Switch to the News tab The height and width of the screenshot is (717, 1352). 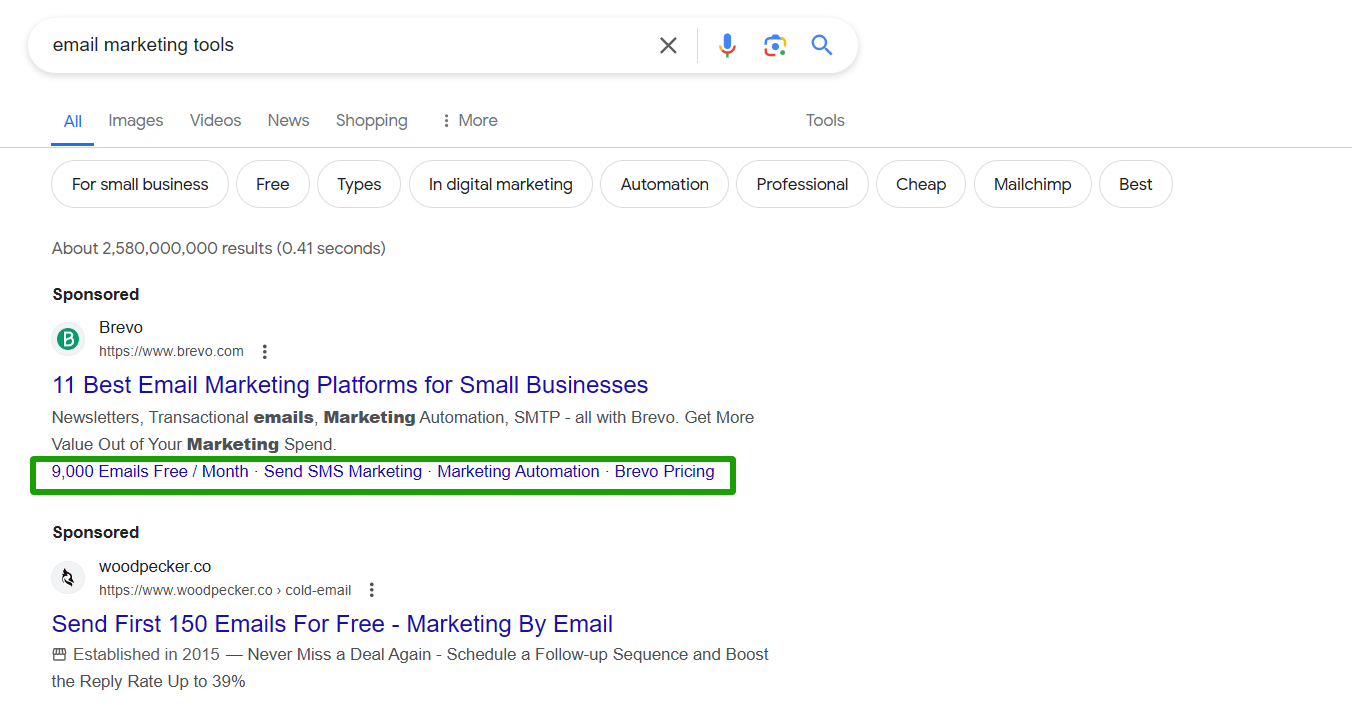[x=288, y=120]
